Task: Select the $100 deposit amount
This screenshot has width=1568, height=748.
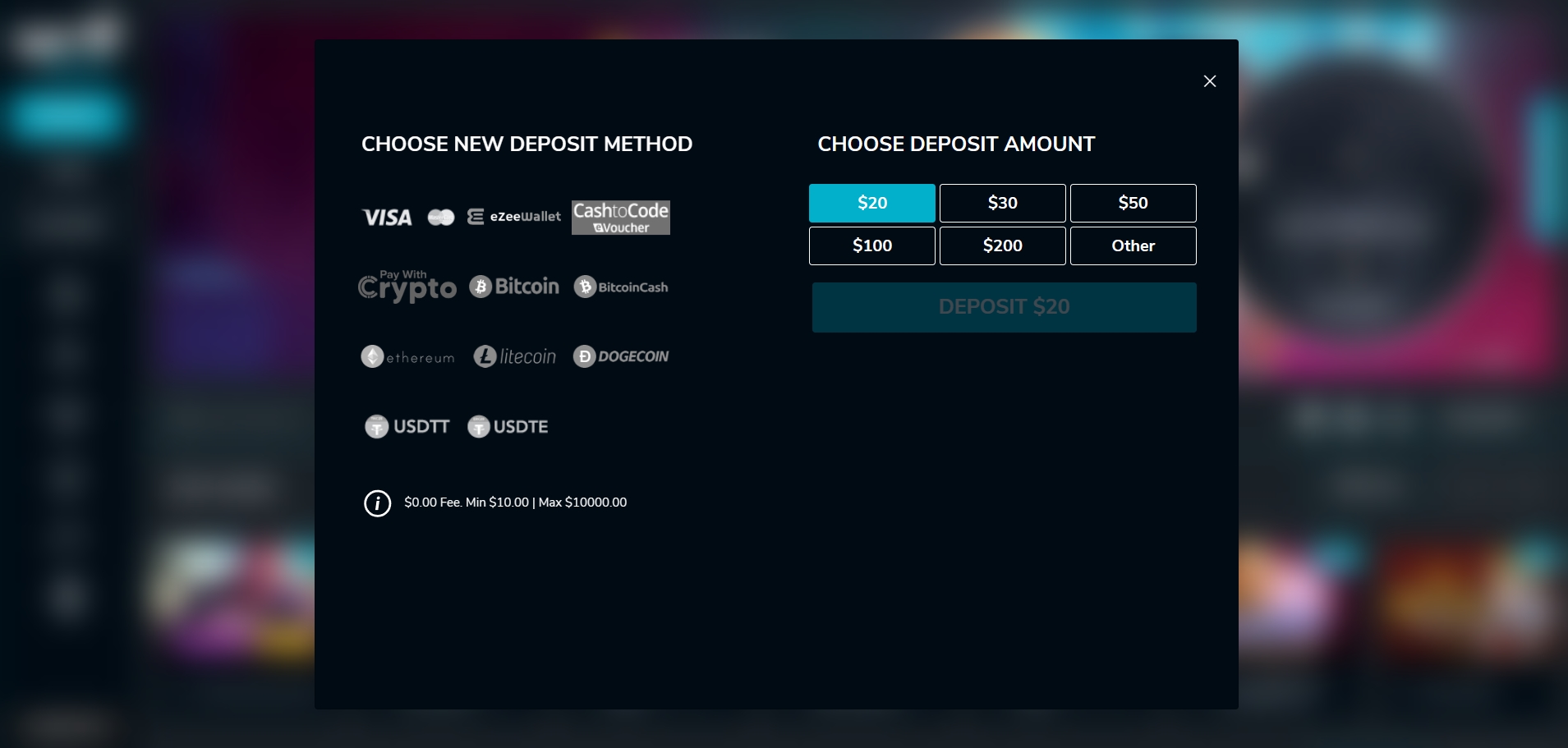Action: (x=872, y=246)
